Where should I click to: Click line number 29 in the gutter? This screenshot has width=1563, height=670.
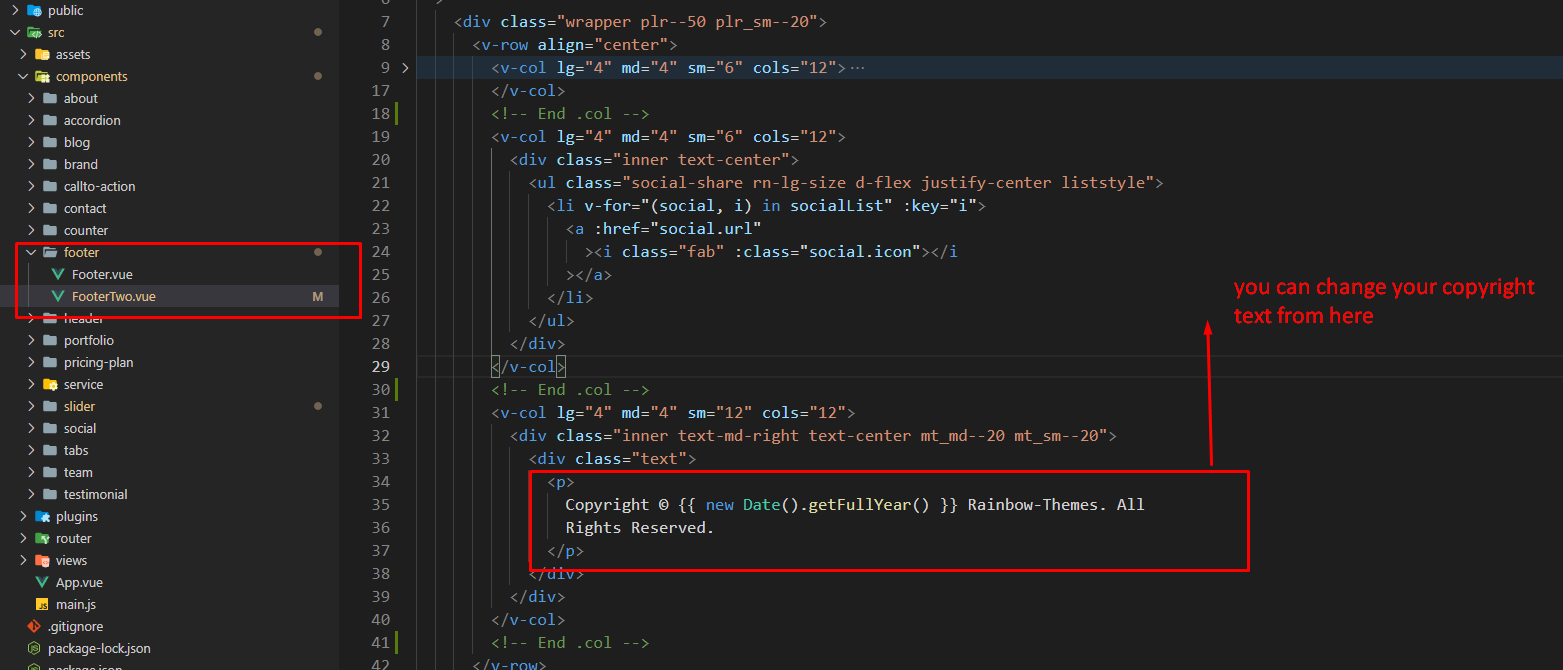380,367
